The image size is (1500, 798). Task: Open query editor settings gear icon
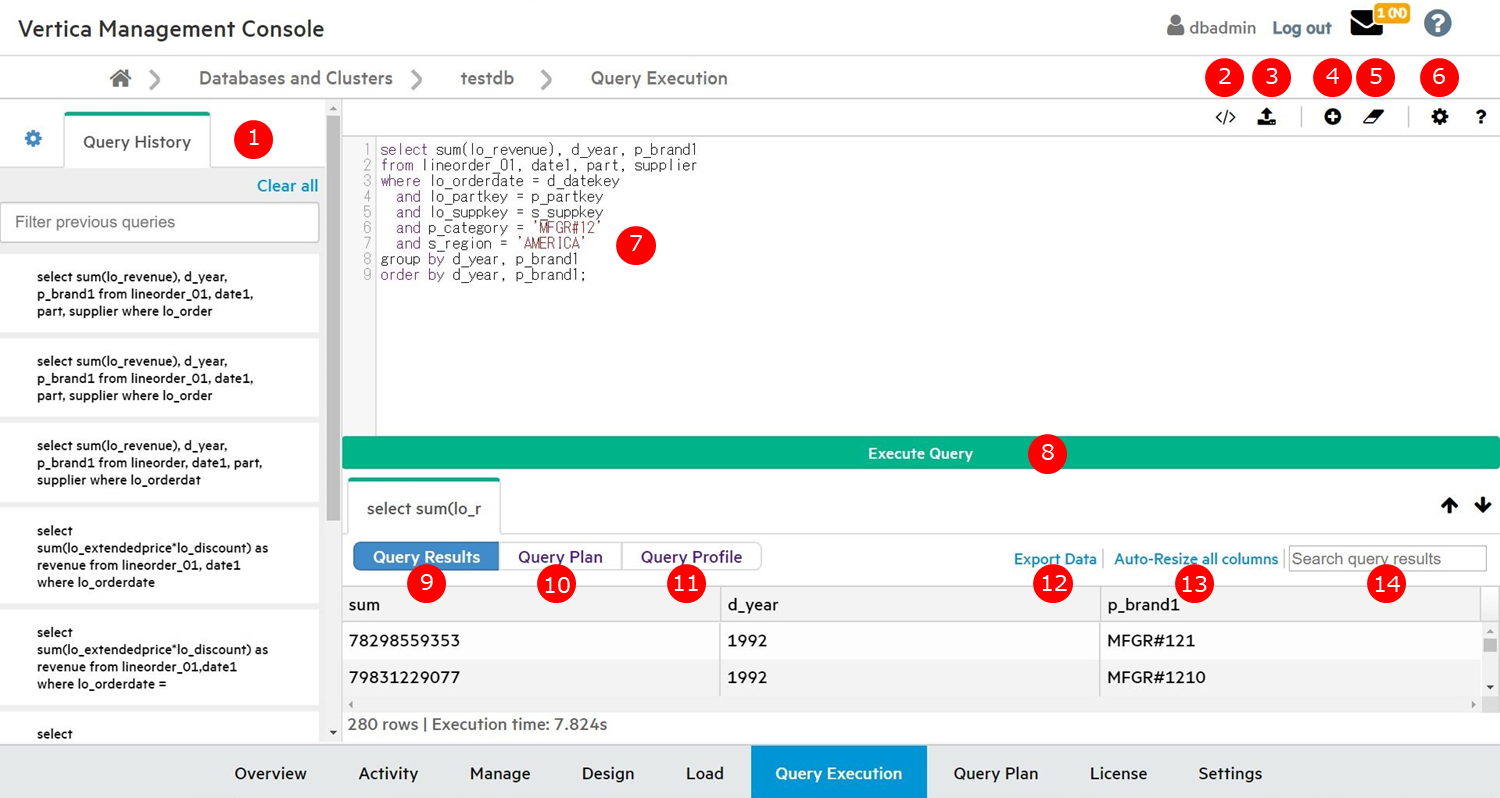1439,117
